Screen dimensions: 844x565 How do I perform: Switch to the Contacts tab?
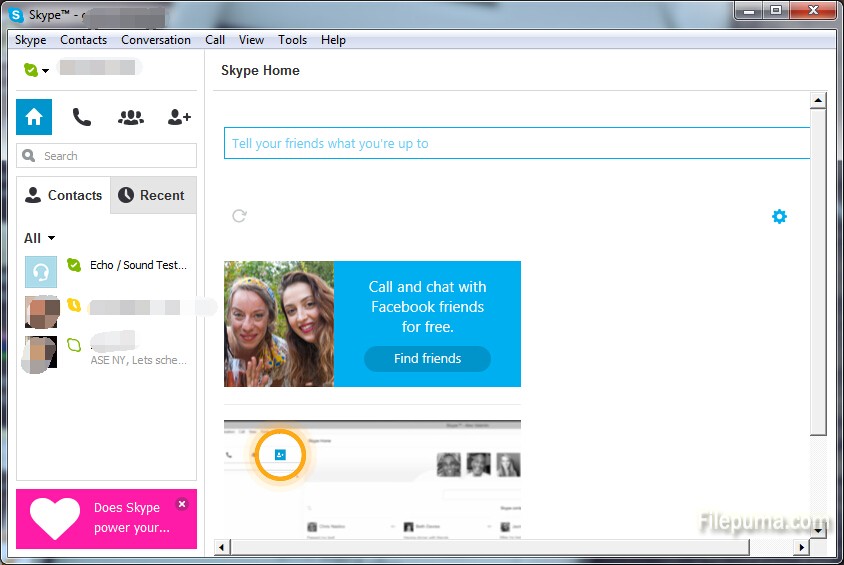[64, 196]
